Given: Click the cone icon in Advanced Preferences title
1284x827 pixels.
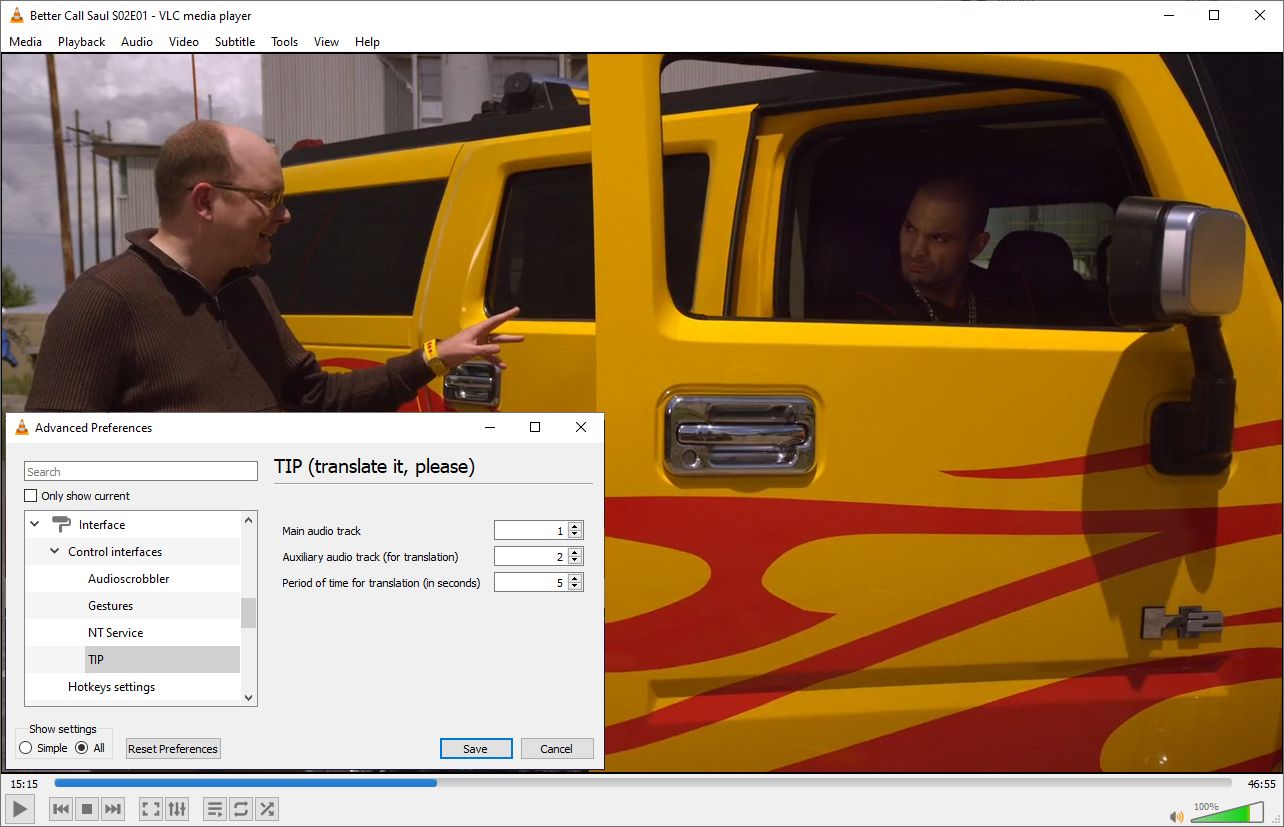Looking at the screenshot, I should 22,428.
